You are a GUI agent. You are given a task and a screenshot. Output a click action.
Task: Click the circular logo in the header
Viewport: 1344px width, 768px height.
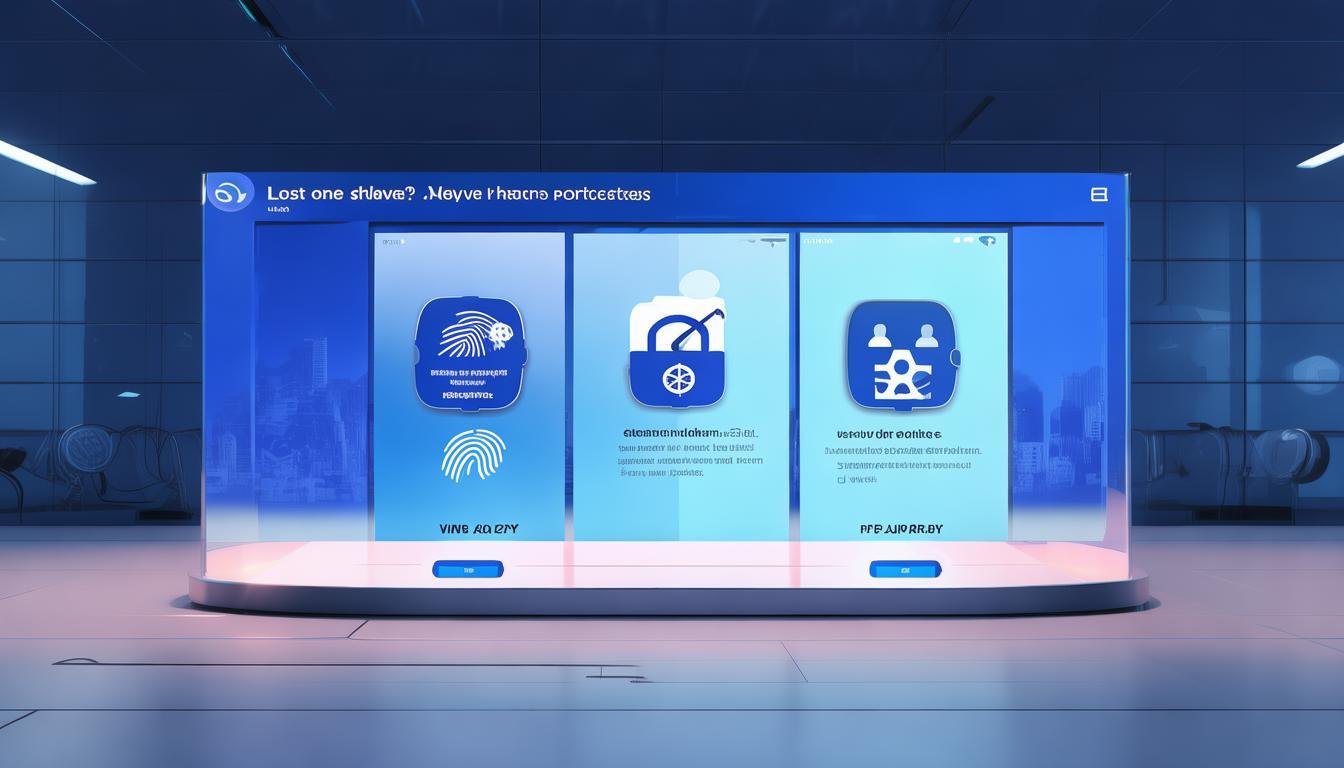point(229,193)
